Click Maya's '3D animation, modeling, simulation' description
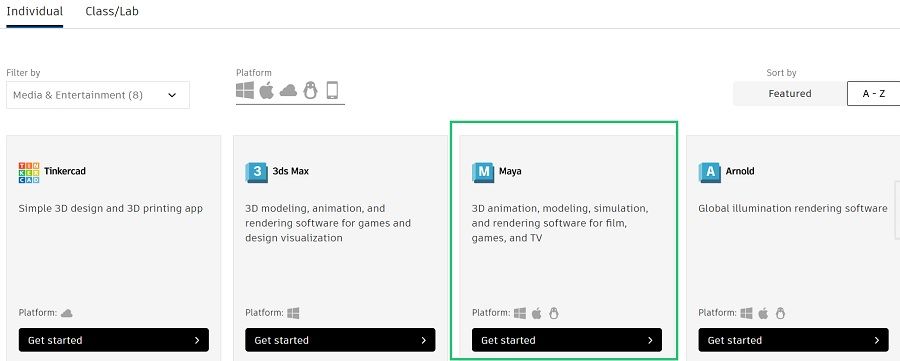This screenshot has width=900, height=361. click(x=560, y=223)
